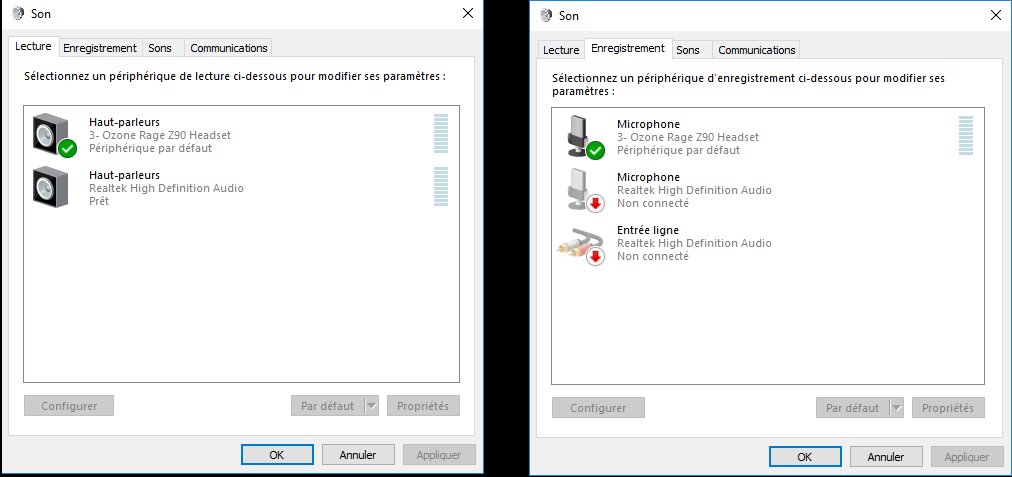1012x477 pixels.
Task: Select Enregistrement tab in right window
Action: (628, 48)
